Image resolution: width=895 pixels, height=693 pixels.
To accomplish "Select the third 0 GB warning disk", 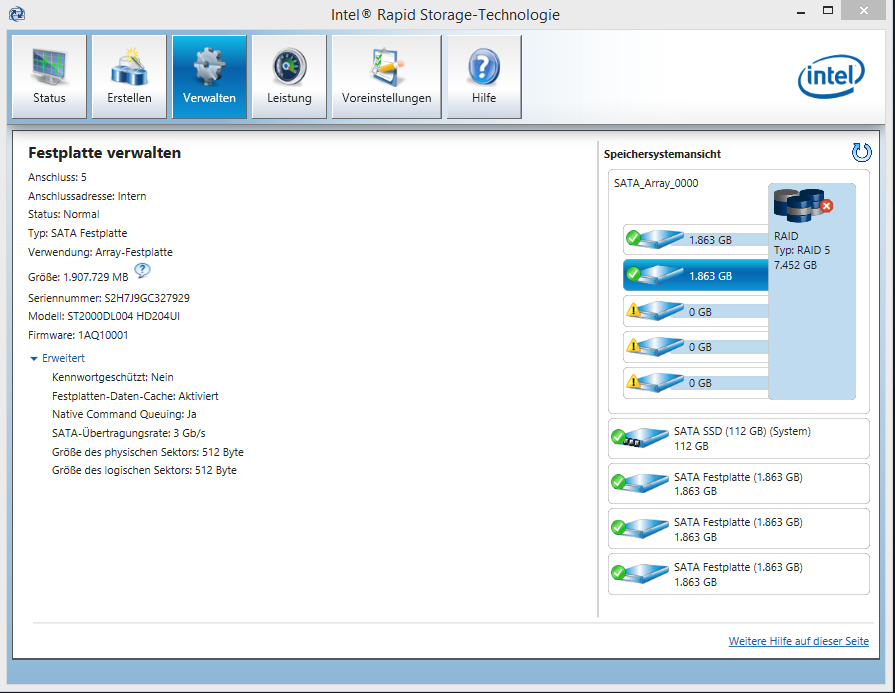I will click(695, 382).
